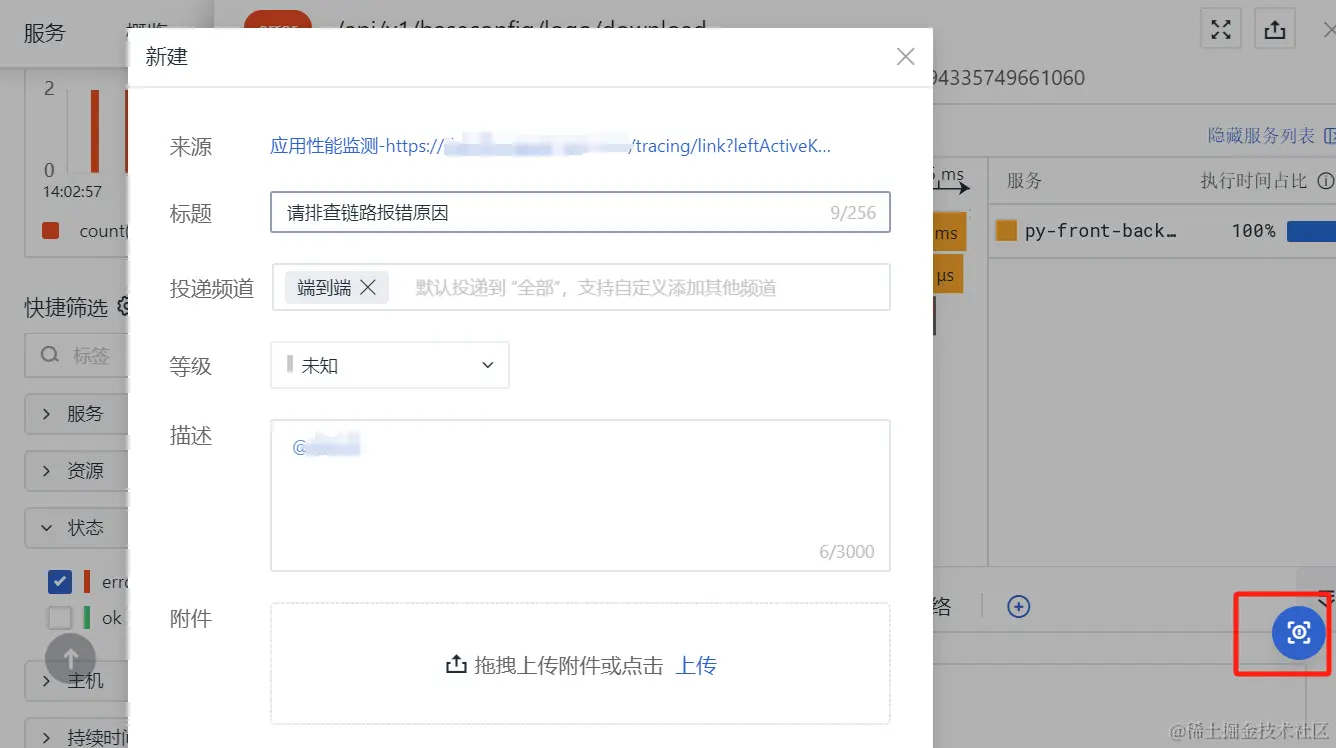1336x748 pixels.
Task: Open the 应用性能监测 source link
Action: pos(550,146)
